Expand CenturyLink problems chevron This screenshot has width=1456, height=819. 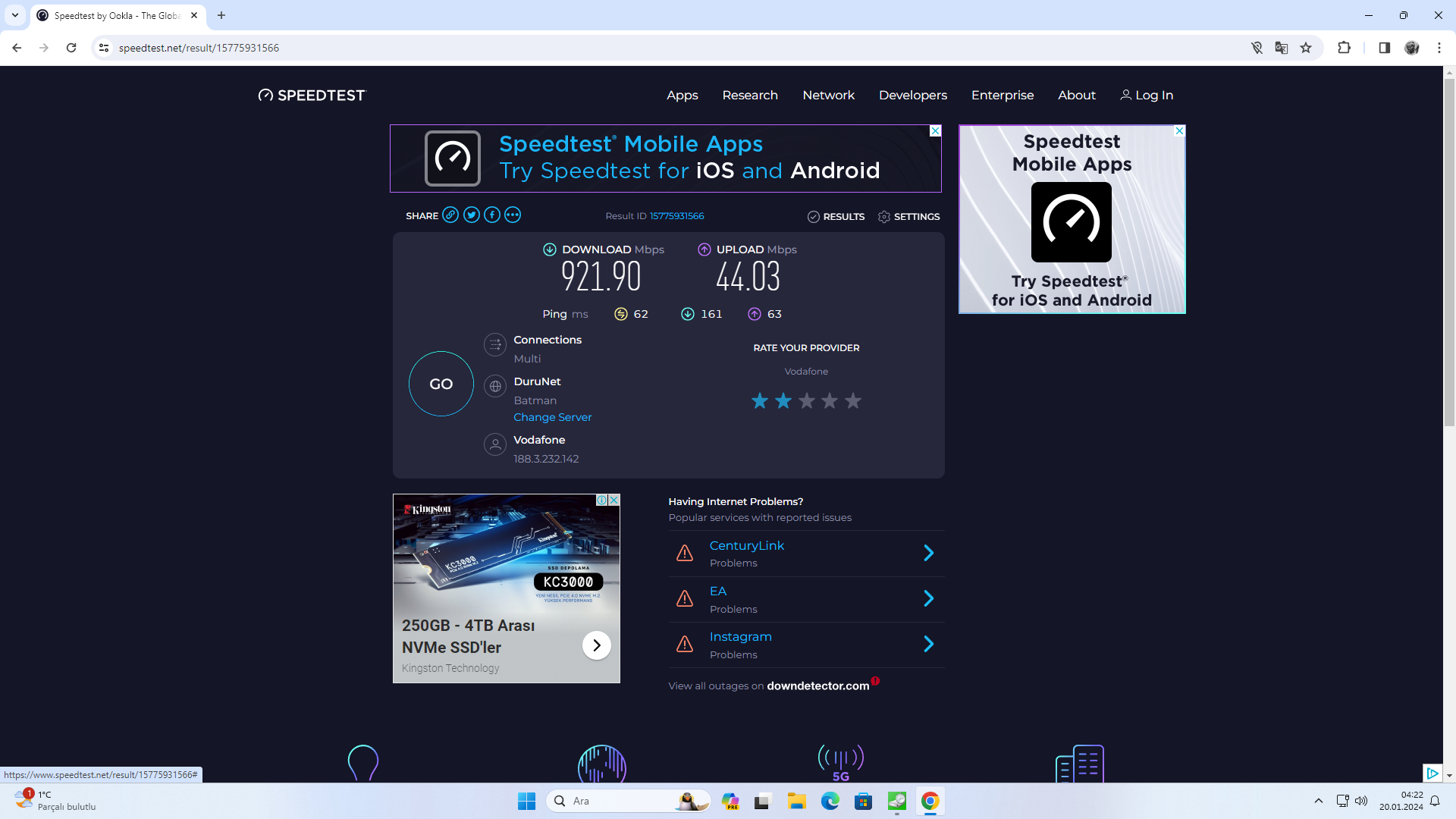tap(928, 553)
